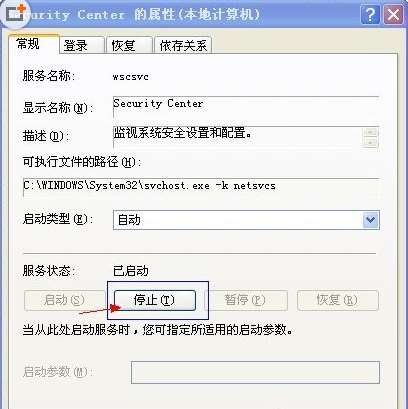Click the overlay icon in the title bar corner

point(16,13)
